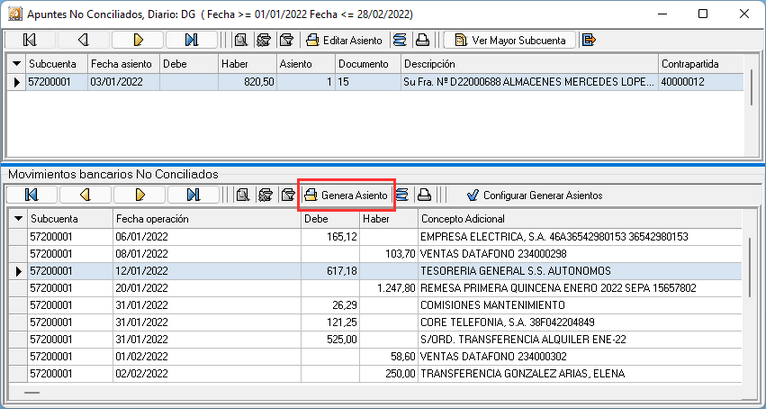Go to next bank movement record

pos(140,195)
